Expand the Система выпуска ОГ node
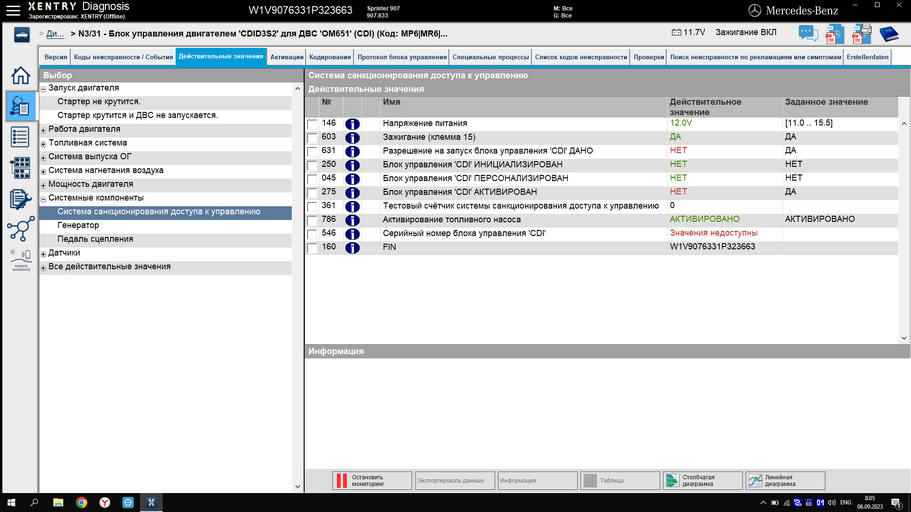911x512 pixels. coord(44,157)
